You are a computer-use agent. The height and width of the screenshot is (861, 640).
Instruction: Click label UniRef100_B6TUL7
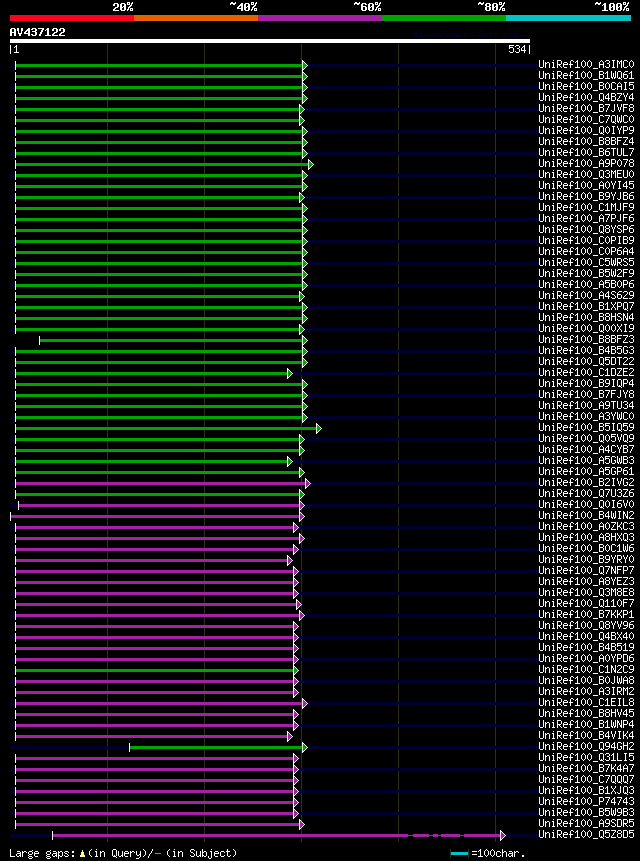(586, 153)
